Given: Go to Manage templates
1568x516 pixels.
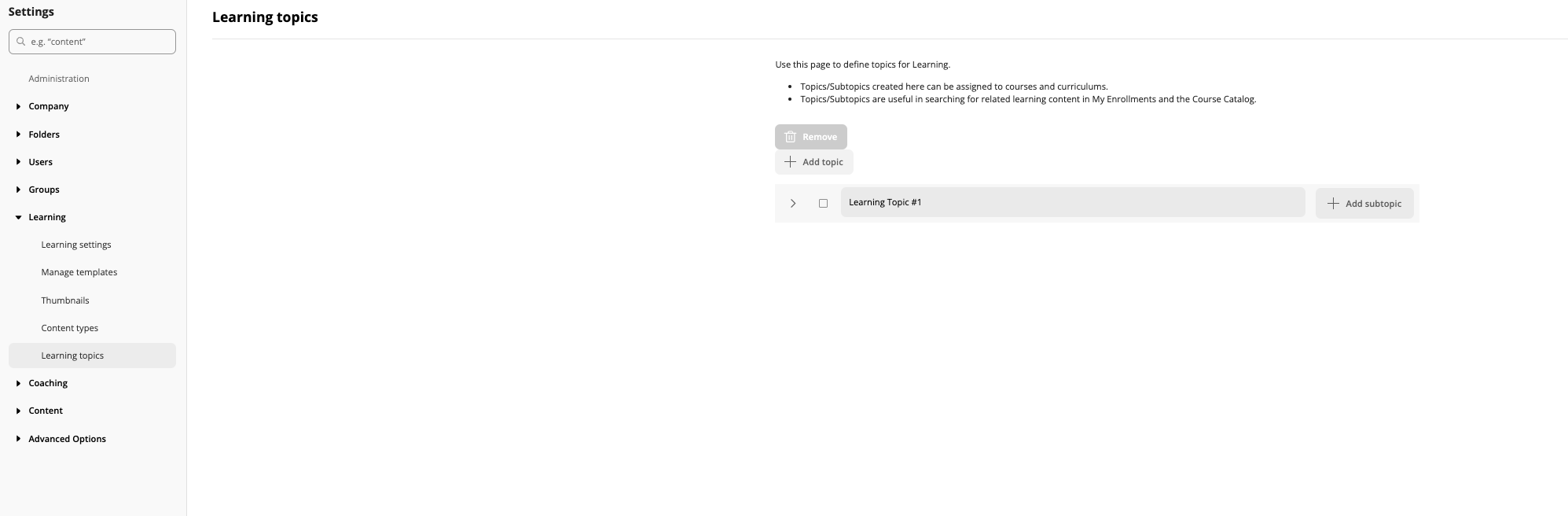Looking at the screenshot, I should click(x=79, y=272).
